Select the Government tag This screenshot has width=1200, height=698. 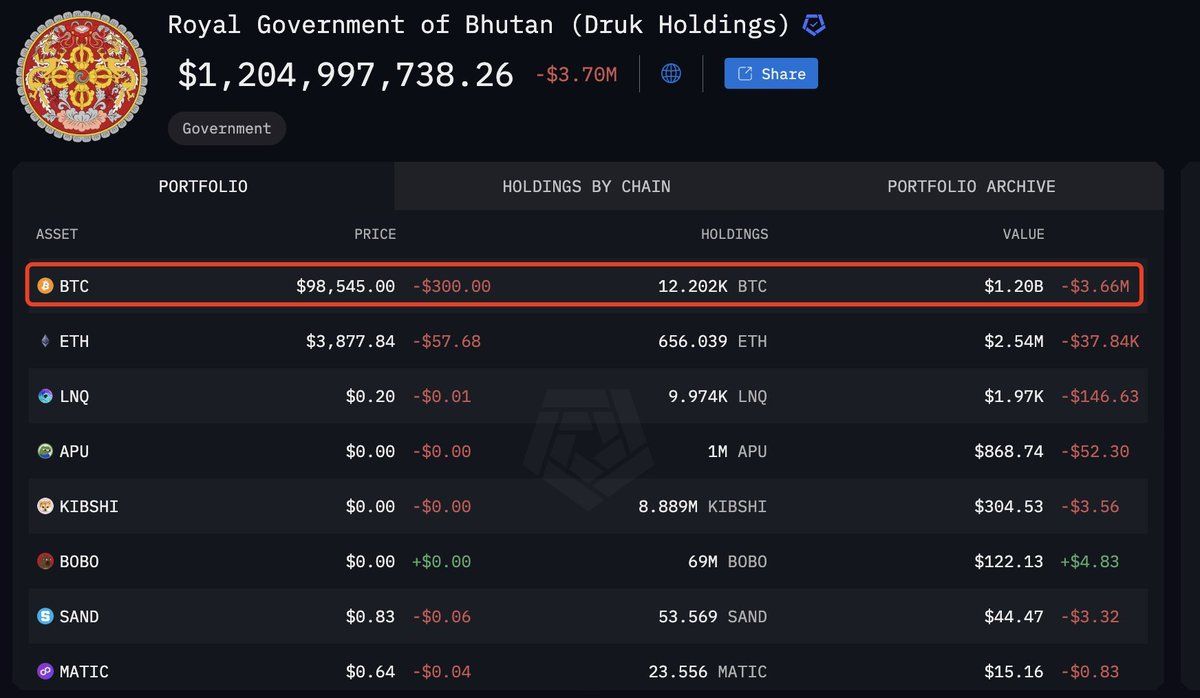pyautogui.click(x=226, y=128)
